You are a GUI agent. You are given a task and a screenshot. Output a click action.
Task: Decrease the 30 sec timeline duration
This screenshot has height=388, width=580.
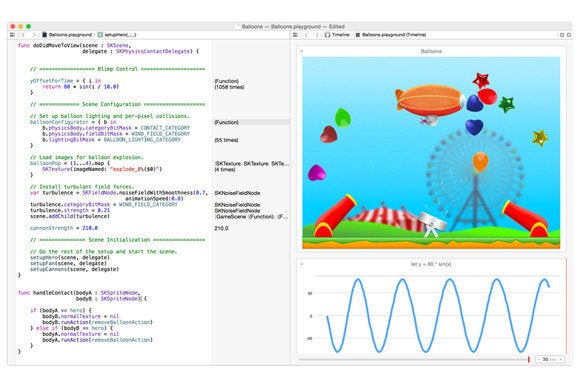tap(539, 360)
